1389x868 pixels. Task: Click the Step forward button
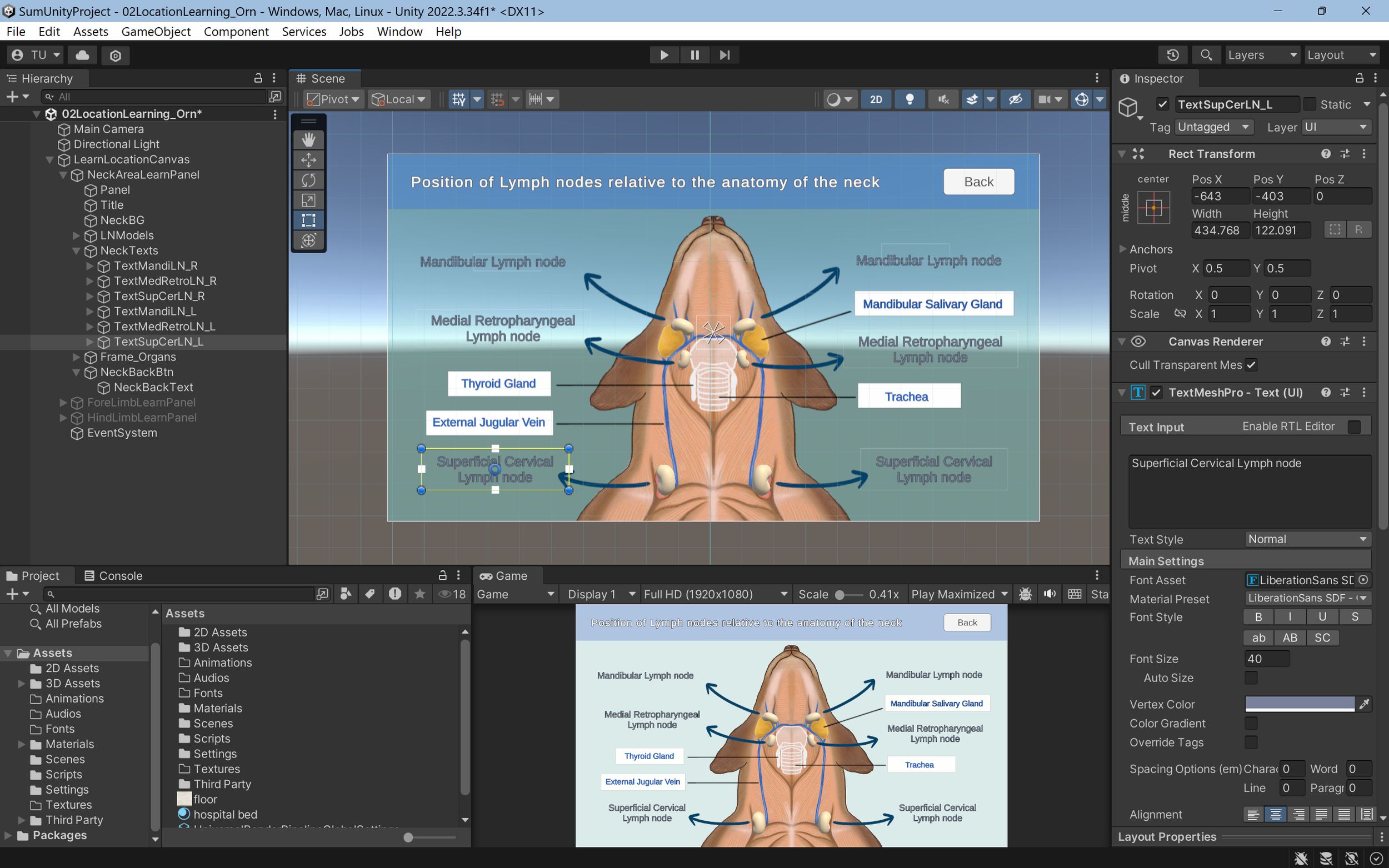click(725, 55)
